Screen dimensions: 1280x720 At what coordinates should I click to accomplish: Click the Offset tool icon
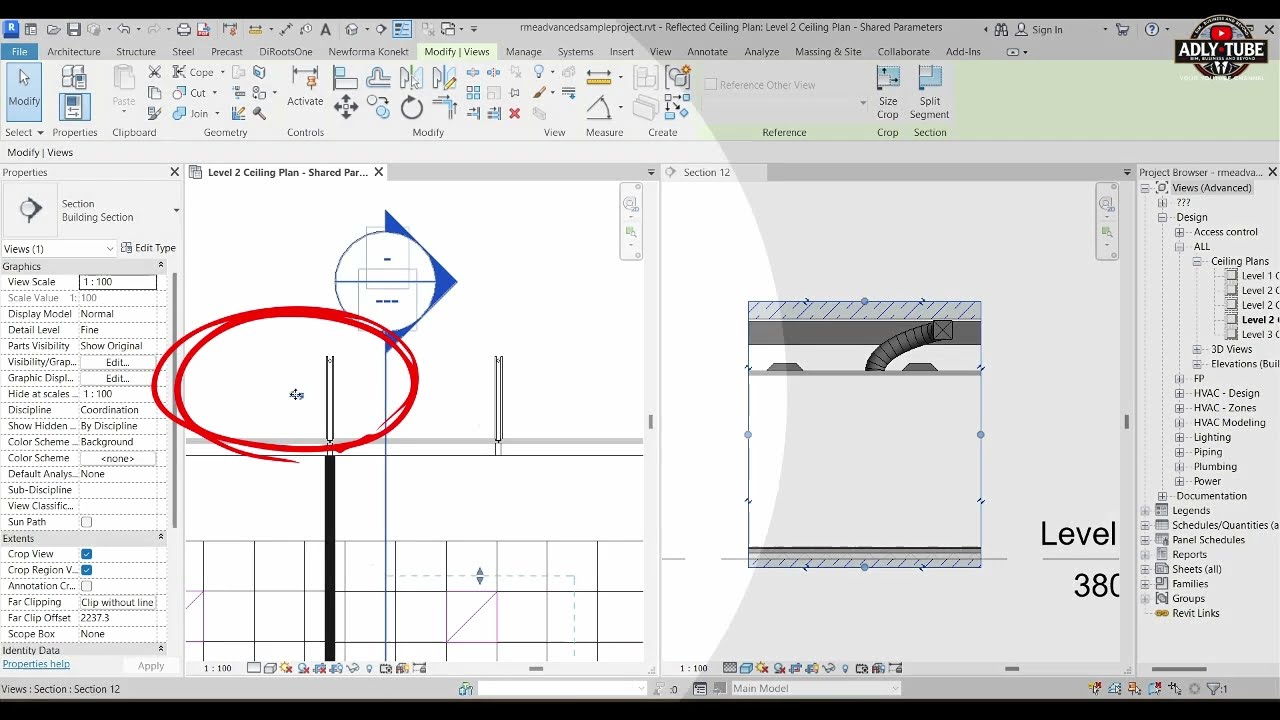pos(378,77)
